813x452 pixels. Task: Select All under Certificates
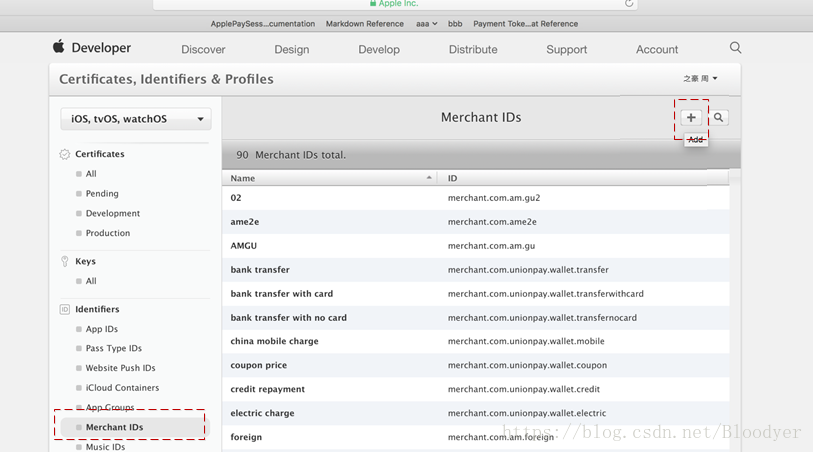click(91, 174)
